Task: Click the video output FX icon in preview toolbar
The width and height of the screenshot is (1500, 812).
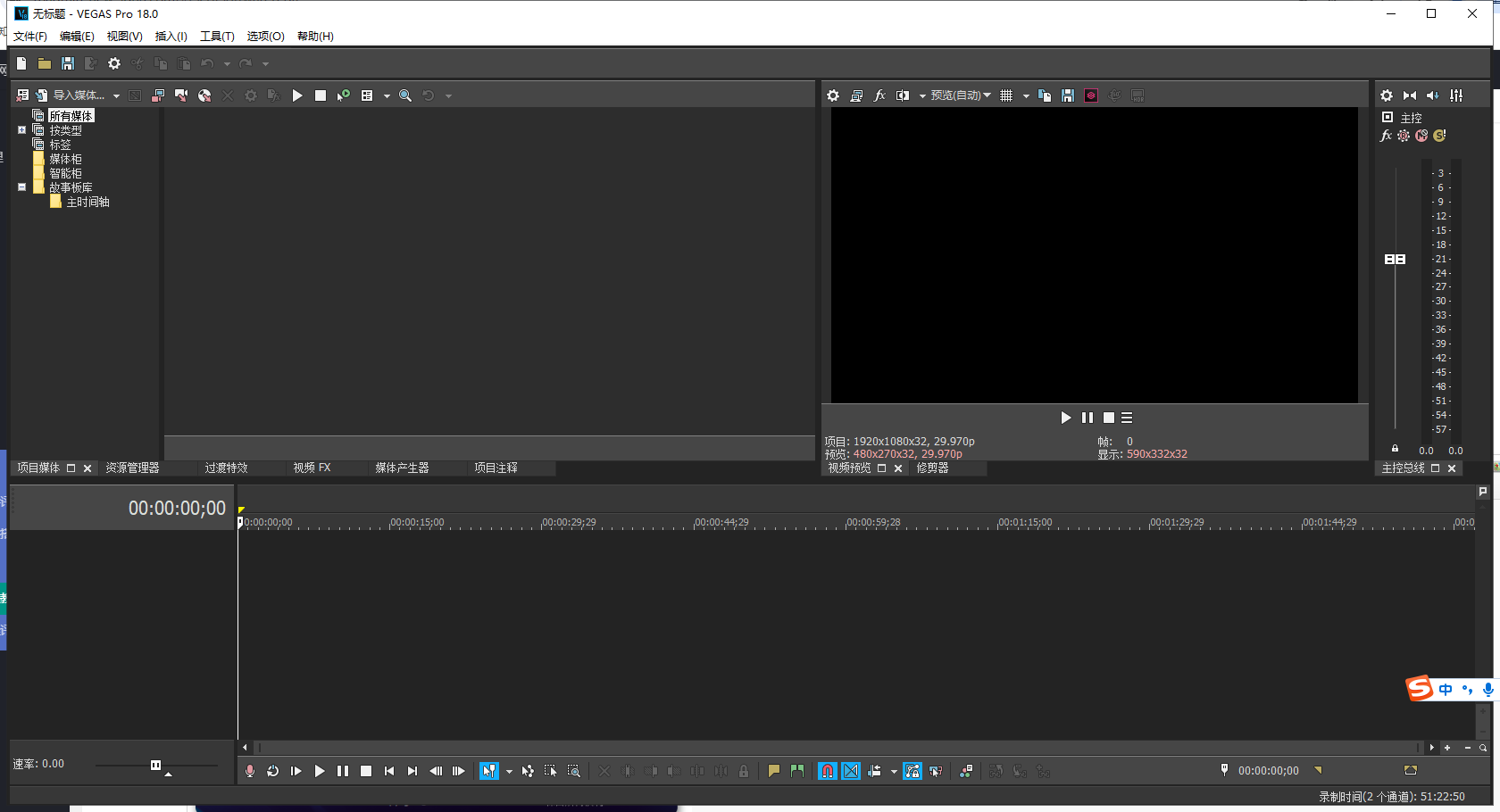Action: [x=879, y=95]
